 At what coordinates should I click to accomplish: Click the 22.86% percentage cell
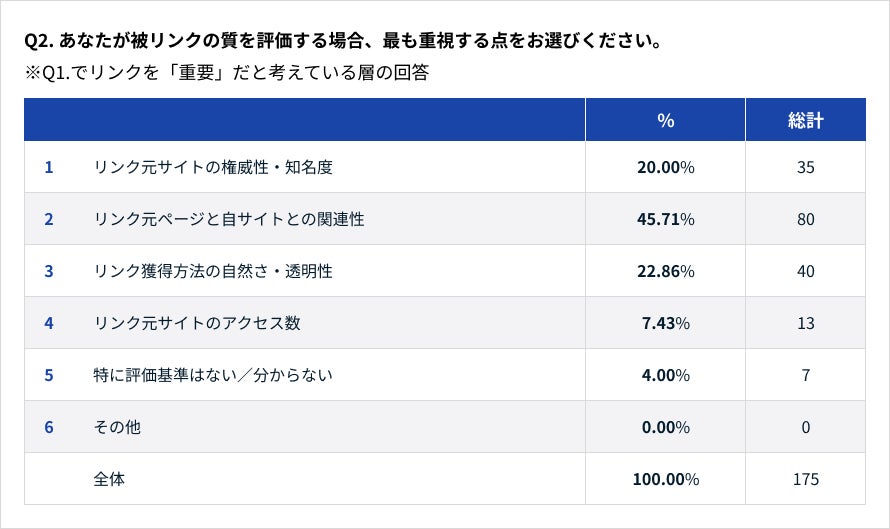coord(665,271)
